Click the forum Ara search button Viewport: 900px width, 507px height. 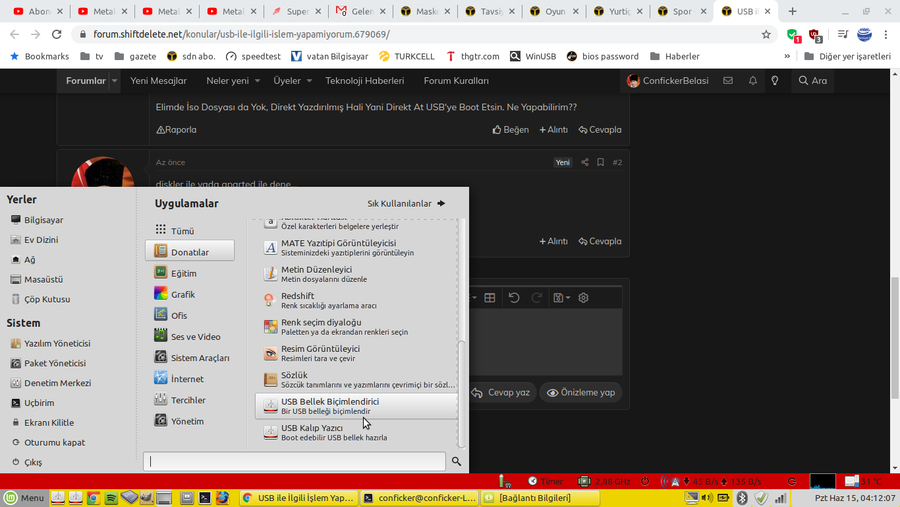click(x=813, y=81)
